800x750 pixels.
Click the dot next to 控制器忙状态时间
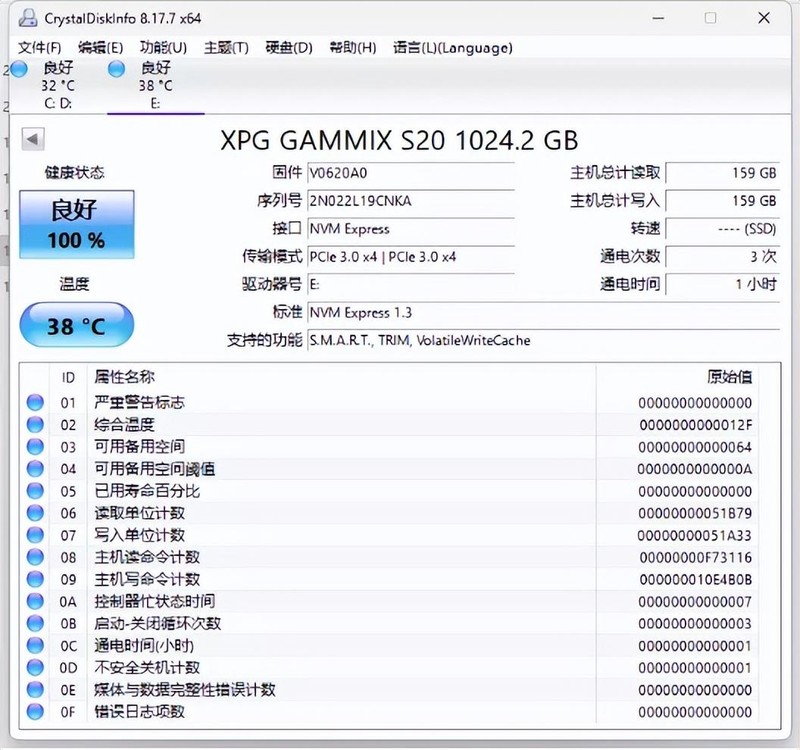tap(35, 601)
